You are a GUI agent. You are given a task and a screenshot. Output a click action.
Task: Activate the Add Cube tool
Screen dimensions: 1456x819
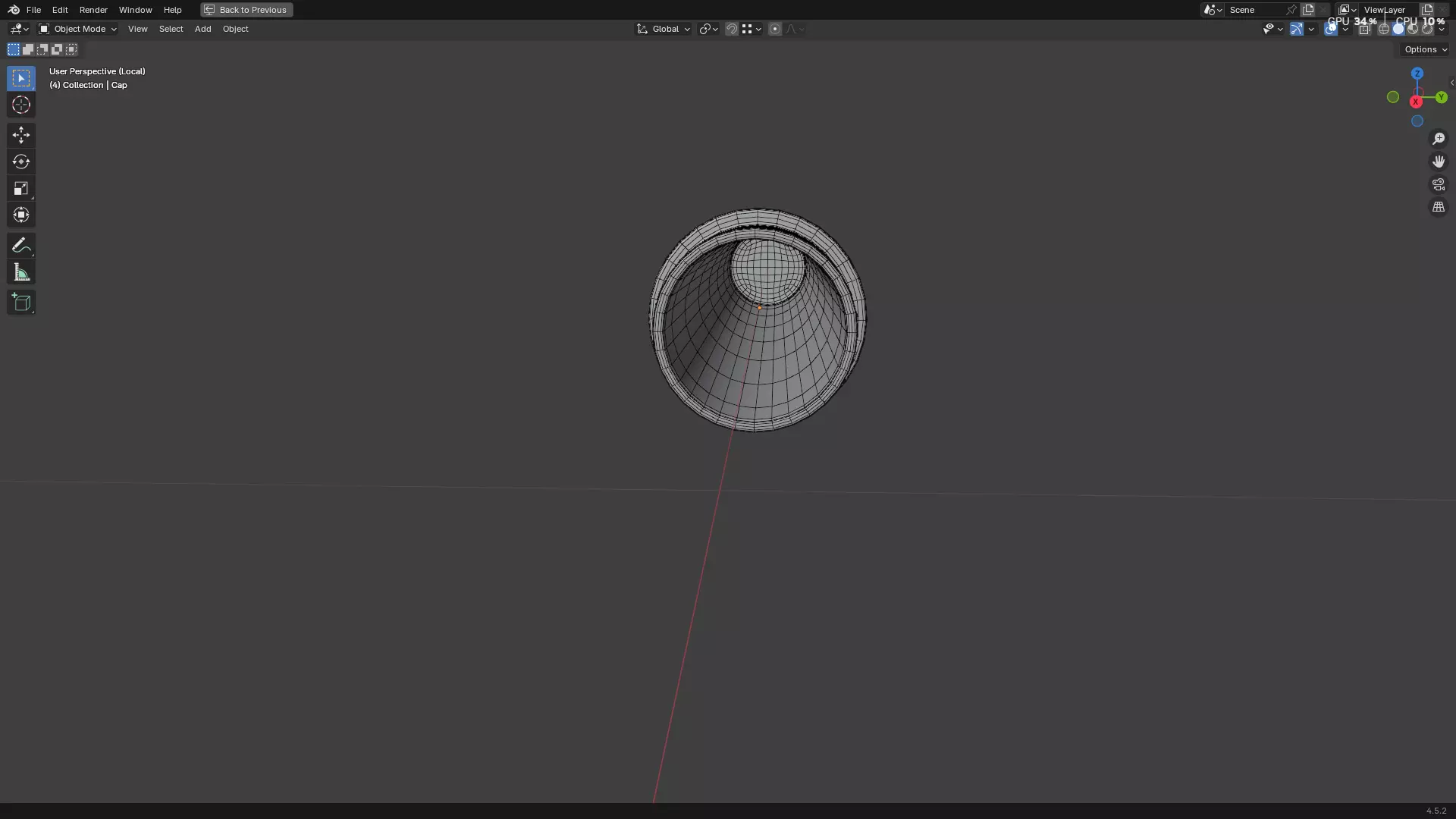click(x=20, y=303)
